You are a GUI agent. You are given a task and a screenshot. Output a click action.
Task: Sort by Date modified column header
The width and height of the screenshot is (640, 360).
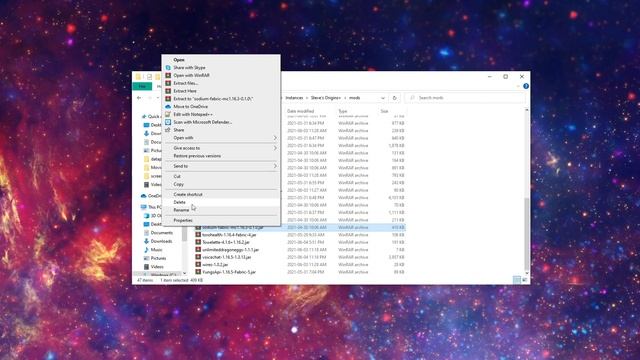300,111
